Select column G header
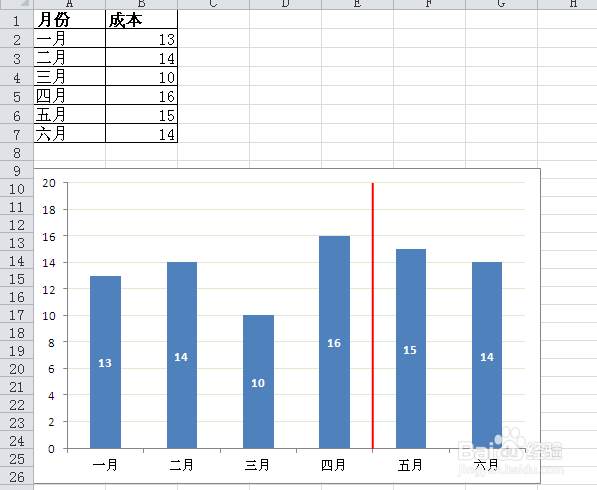Screen dimensions: 597x490 (501, 4)
